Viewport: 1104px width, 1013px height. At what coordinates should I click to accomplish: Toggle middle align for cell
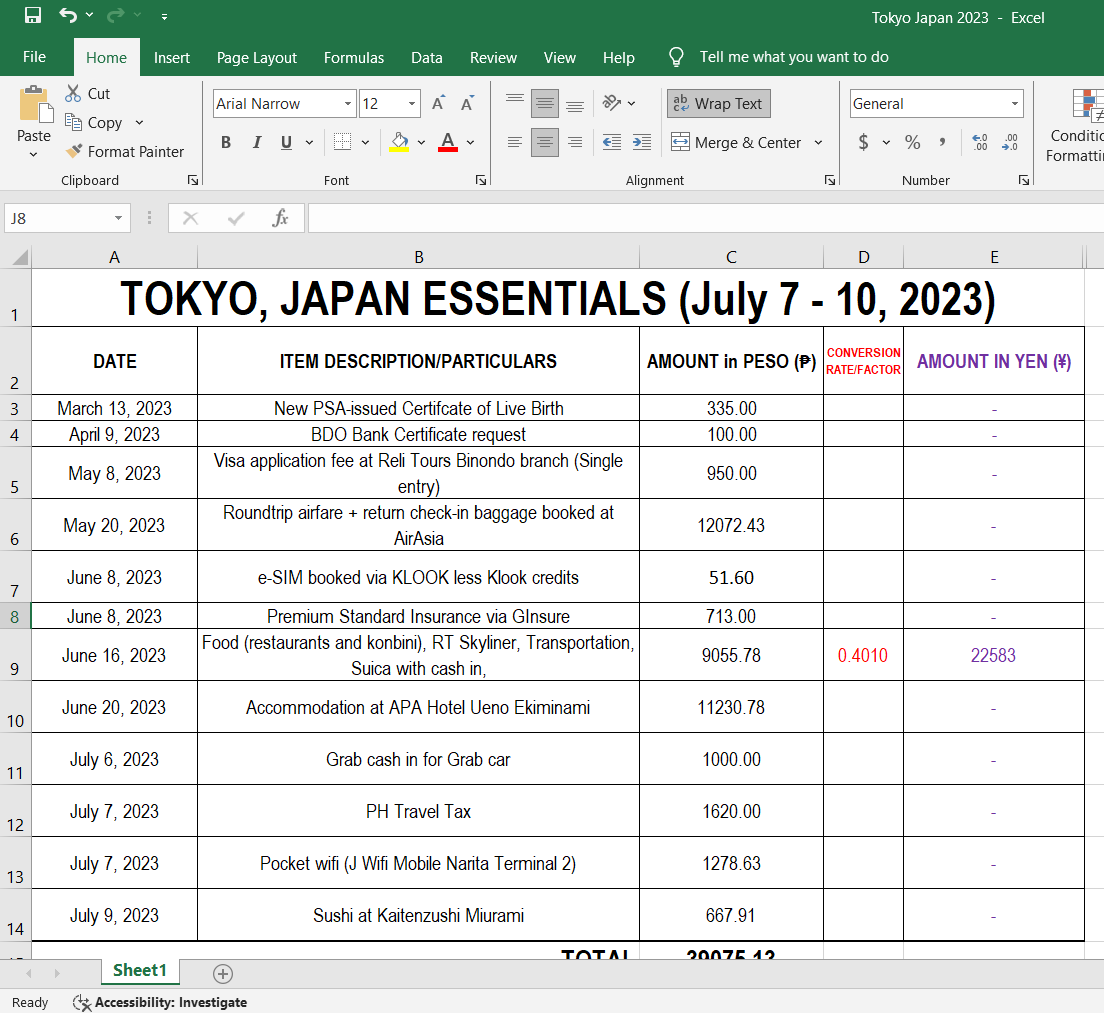click(x=544, y=103)
